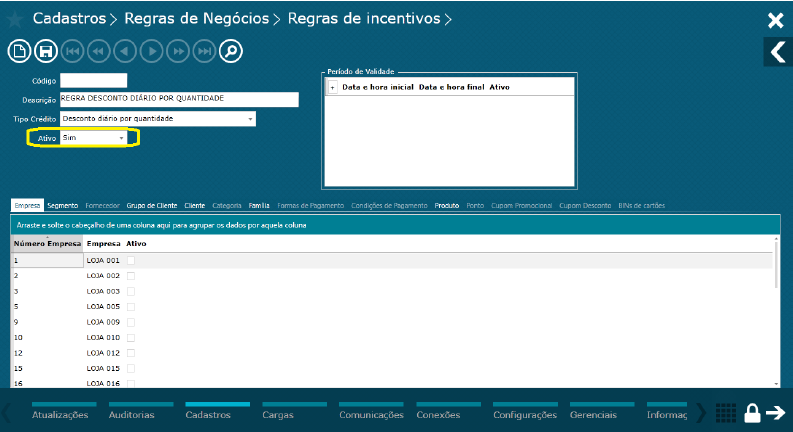
Task: Open the BINs de cartões tab
Action: click(x=641, y=205)
